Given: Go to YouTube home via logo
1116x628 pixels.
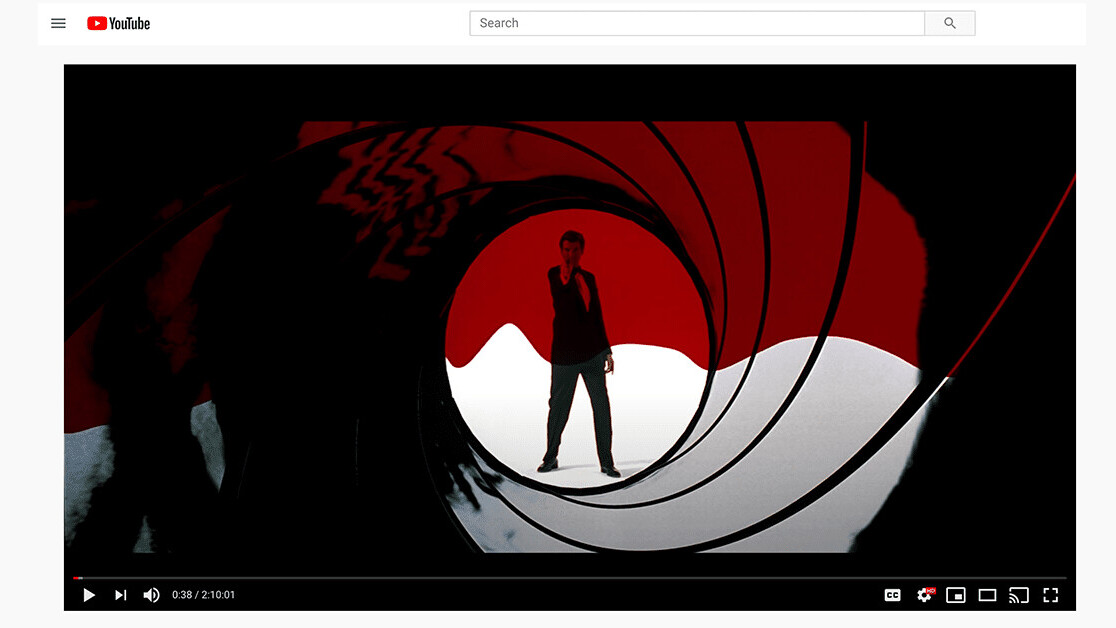Looking at the screenshot, I should [118, 23].
